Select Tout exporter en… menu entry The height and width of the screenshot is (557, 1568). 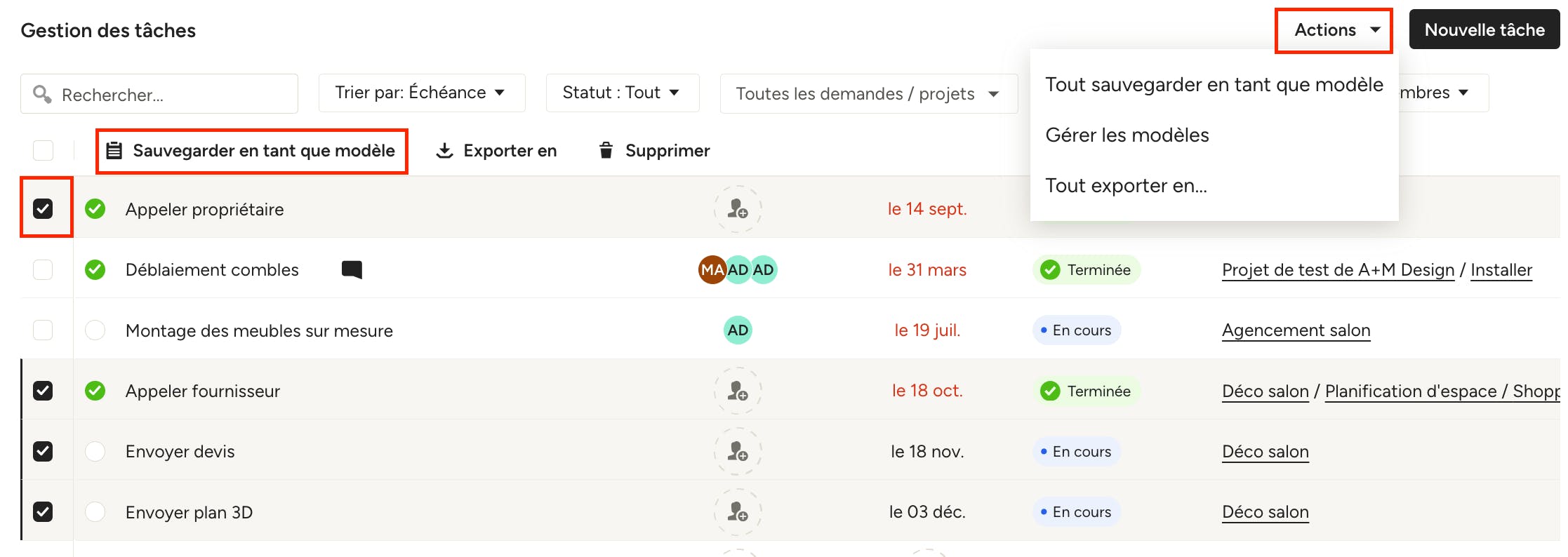(1126, 185)
